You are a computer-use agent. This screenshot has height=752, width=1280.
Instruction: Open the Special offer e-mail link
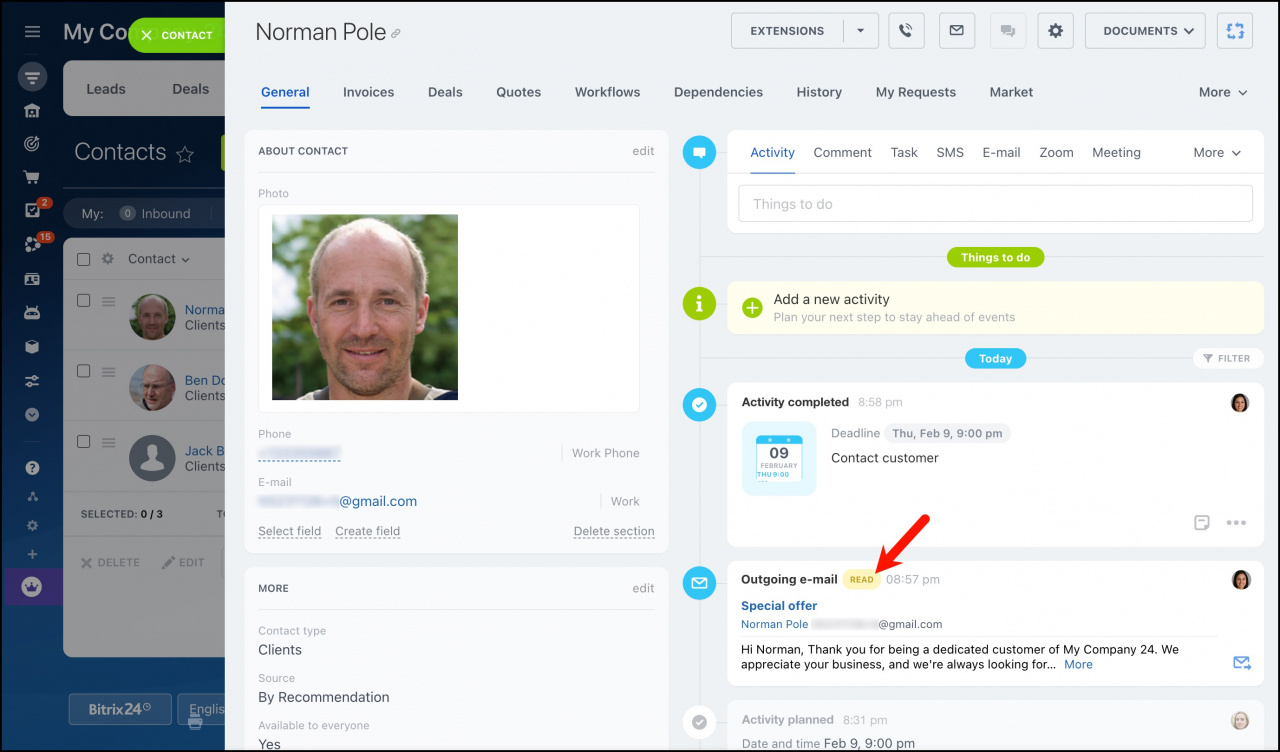(779, 606)
